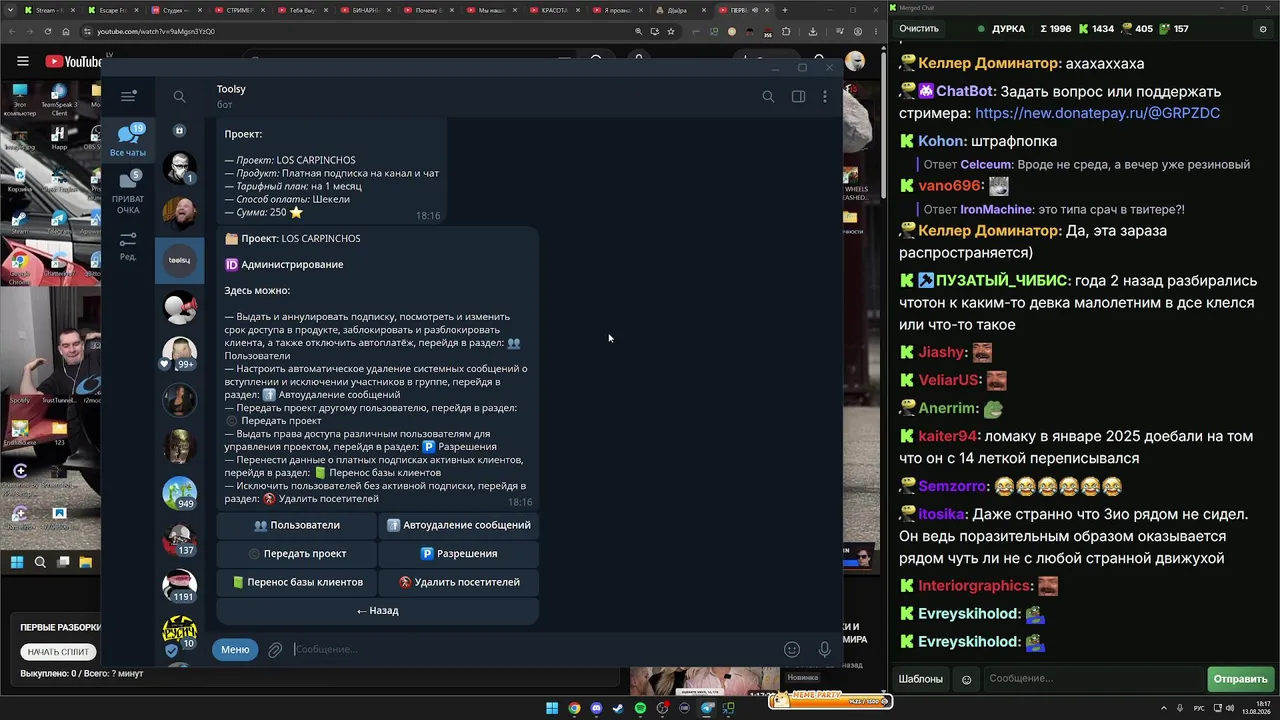Viewport: 1280px width, 720px height.
Task: Click the 'Пользователи' bot button
Action: pyautogui.click(x=296, y=525)
